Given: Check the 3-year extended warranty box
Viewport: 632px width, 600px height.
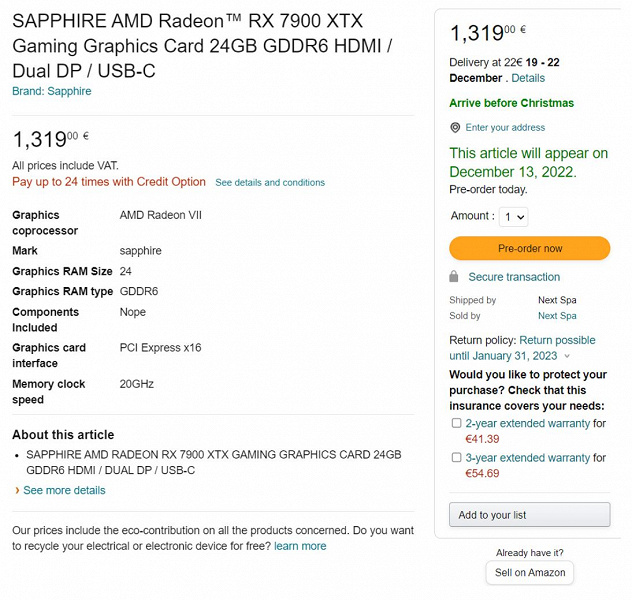Looking at the screenshot, I should [x=456, y=458].
